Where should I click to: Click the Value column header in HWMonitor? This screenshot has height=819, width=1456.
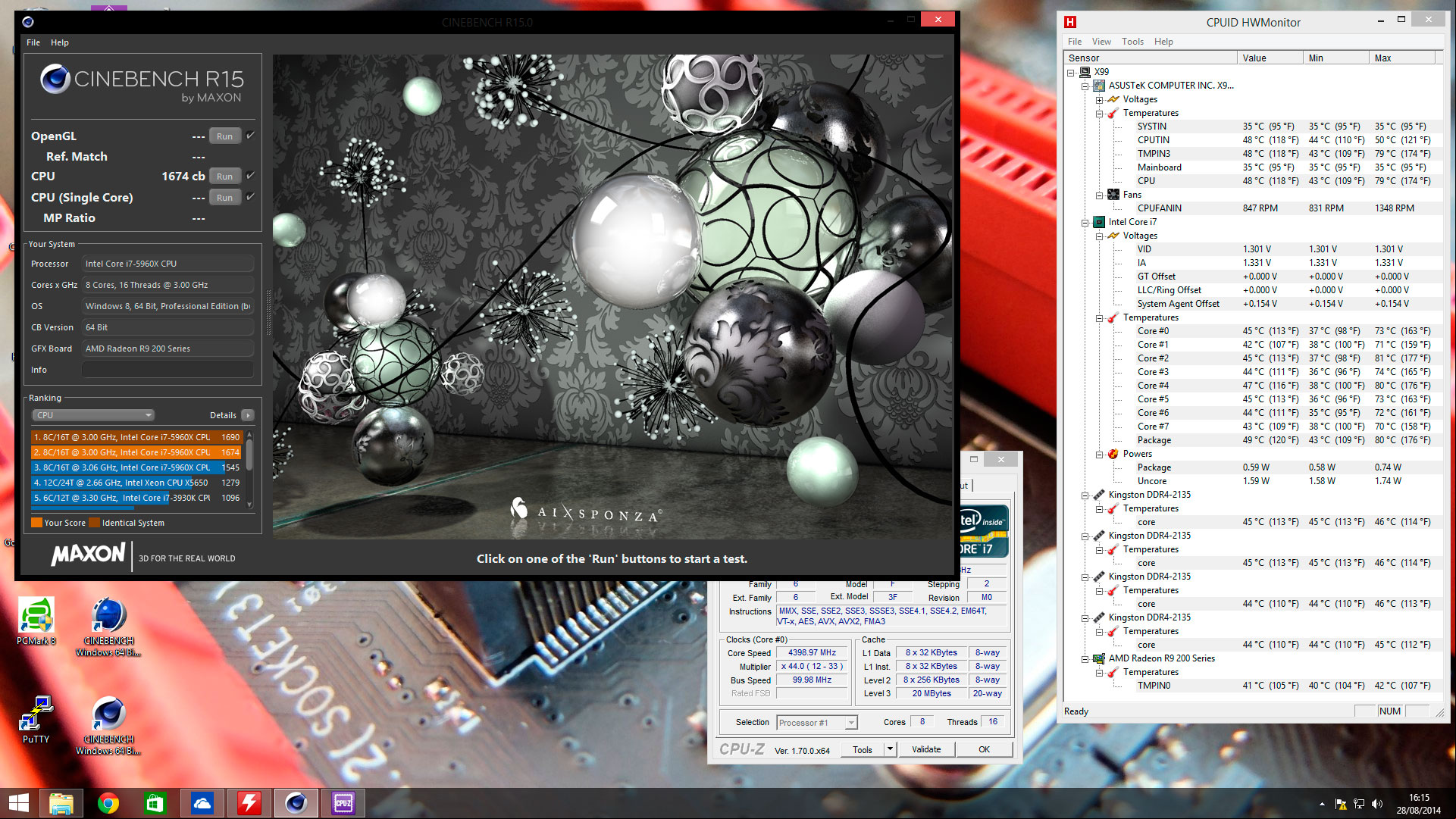pyautogui.click(x=1270, y=58)
